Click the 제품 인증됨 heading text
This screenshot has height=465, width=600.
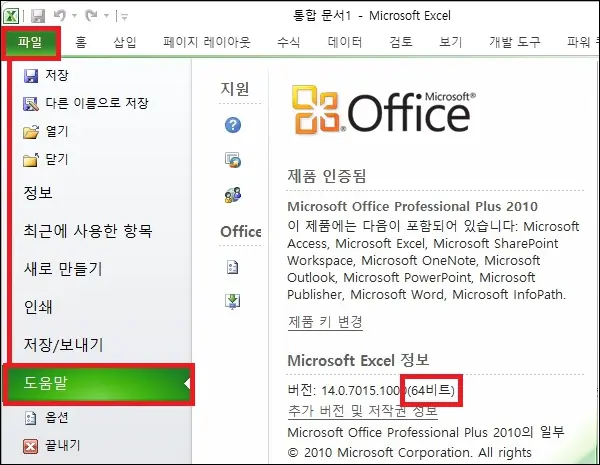pos(327,176)
